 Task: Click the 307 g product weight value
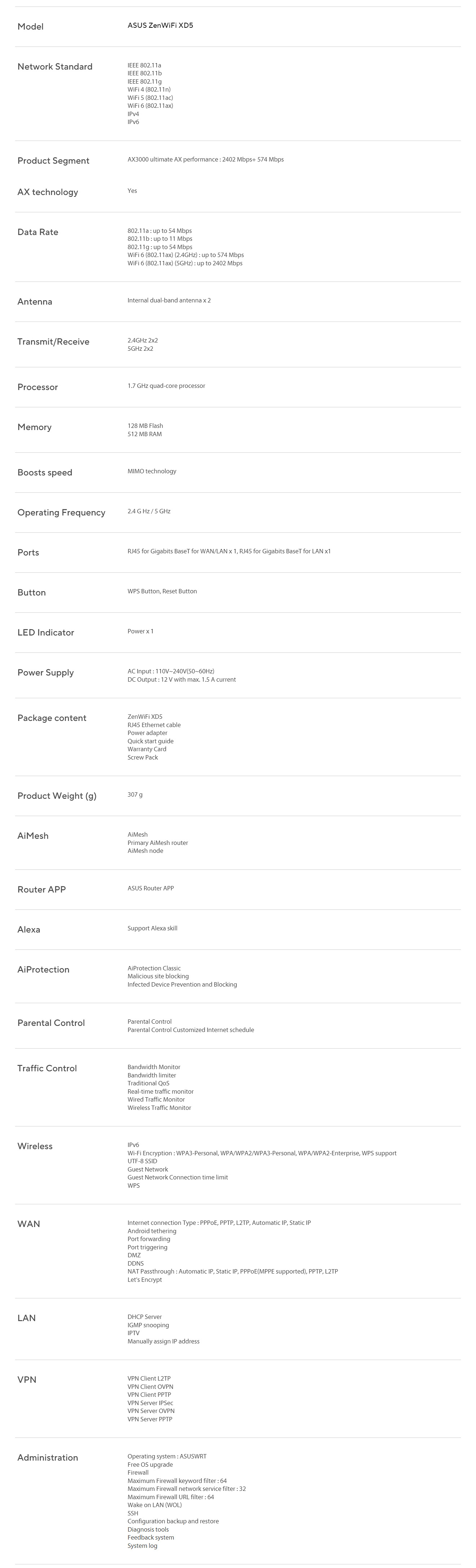point(135,795)
